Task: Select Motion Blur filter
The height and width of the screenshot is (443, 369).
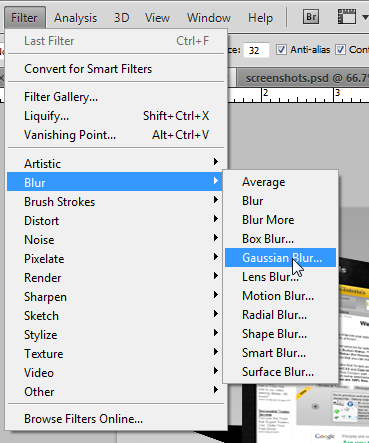Action: tap(280, 296)
